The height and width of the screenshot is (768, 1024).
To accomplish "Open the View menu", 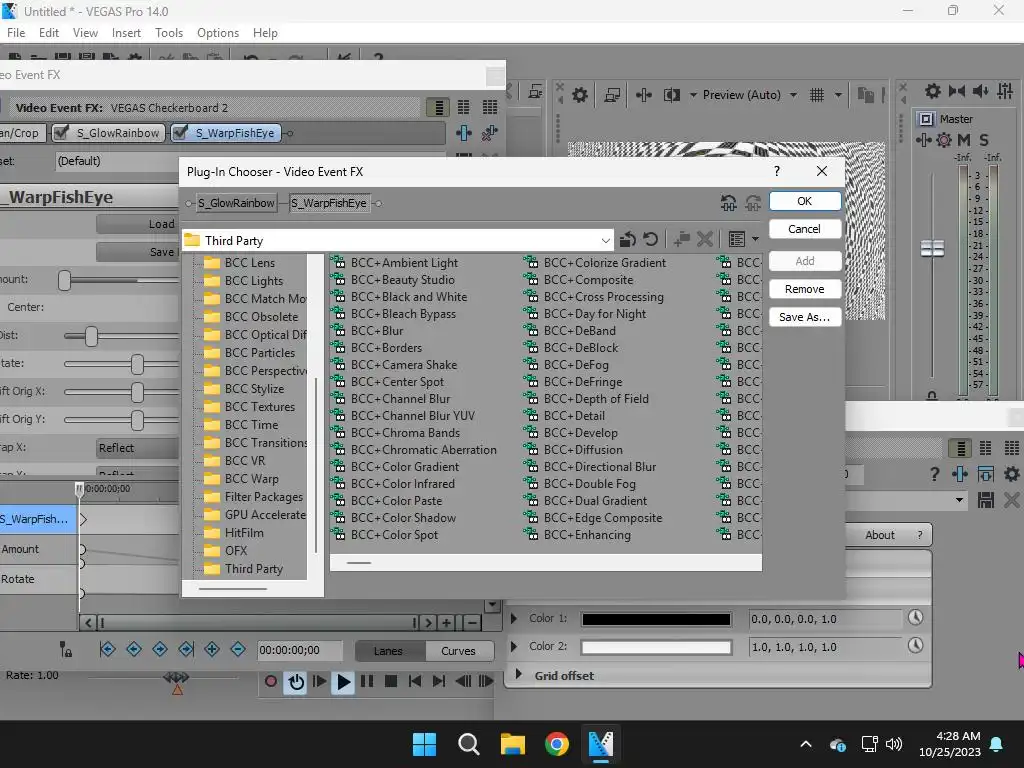I will pos(86,33).
